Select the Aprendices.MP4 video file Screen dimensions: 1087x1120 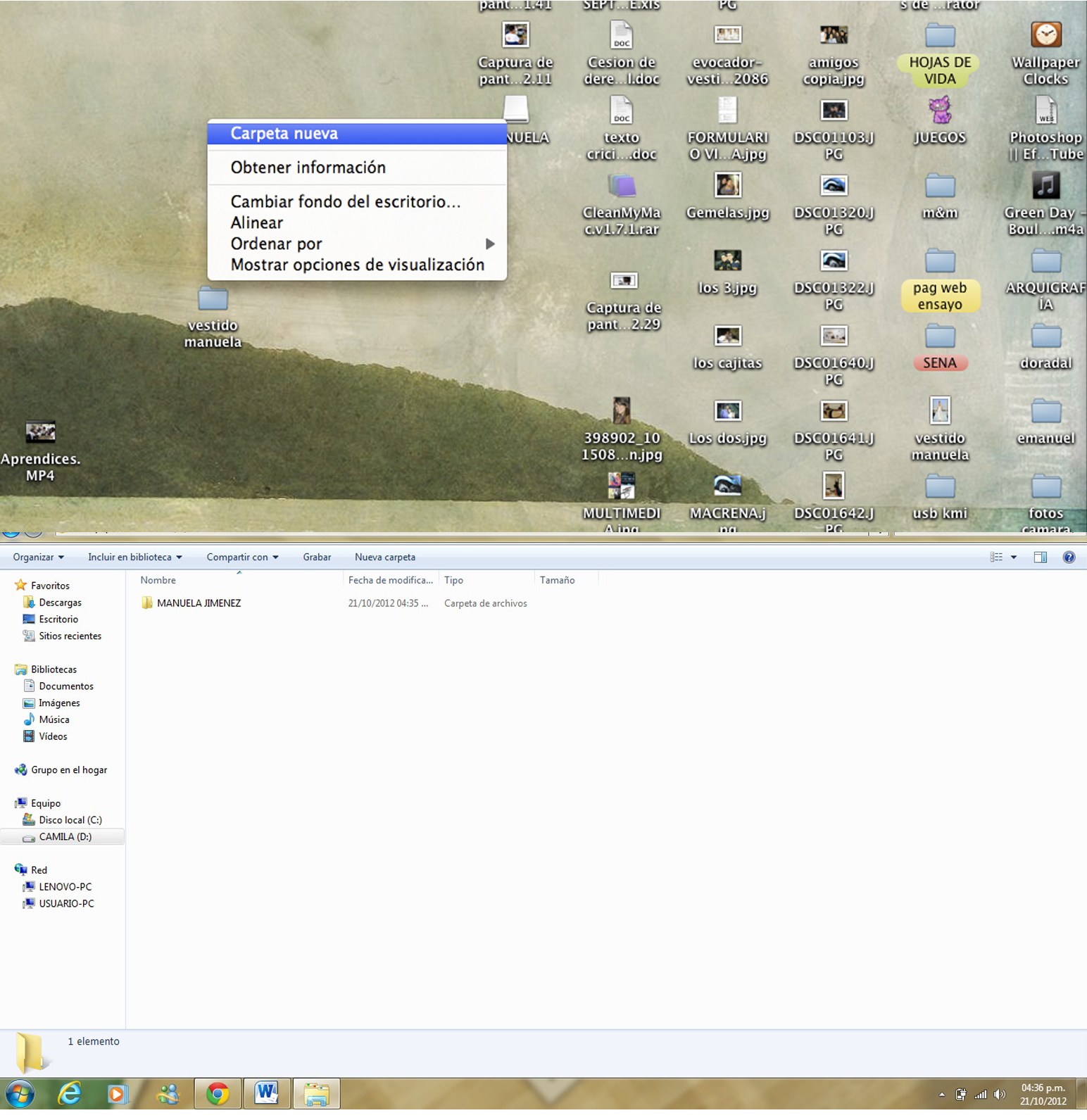(x=40, y=432)
